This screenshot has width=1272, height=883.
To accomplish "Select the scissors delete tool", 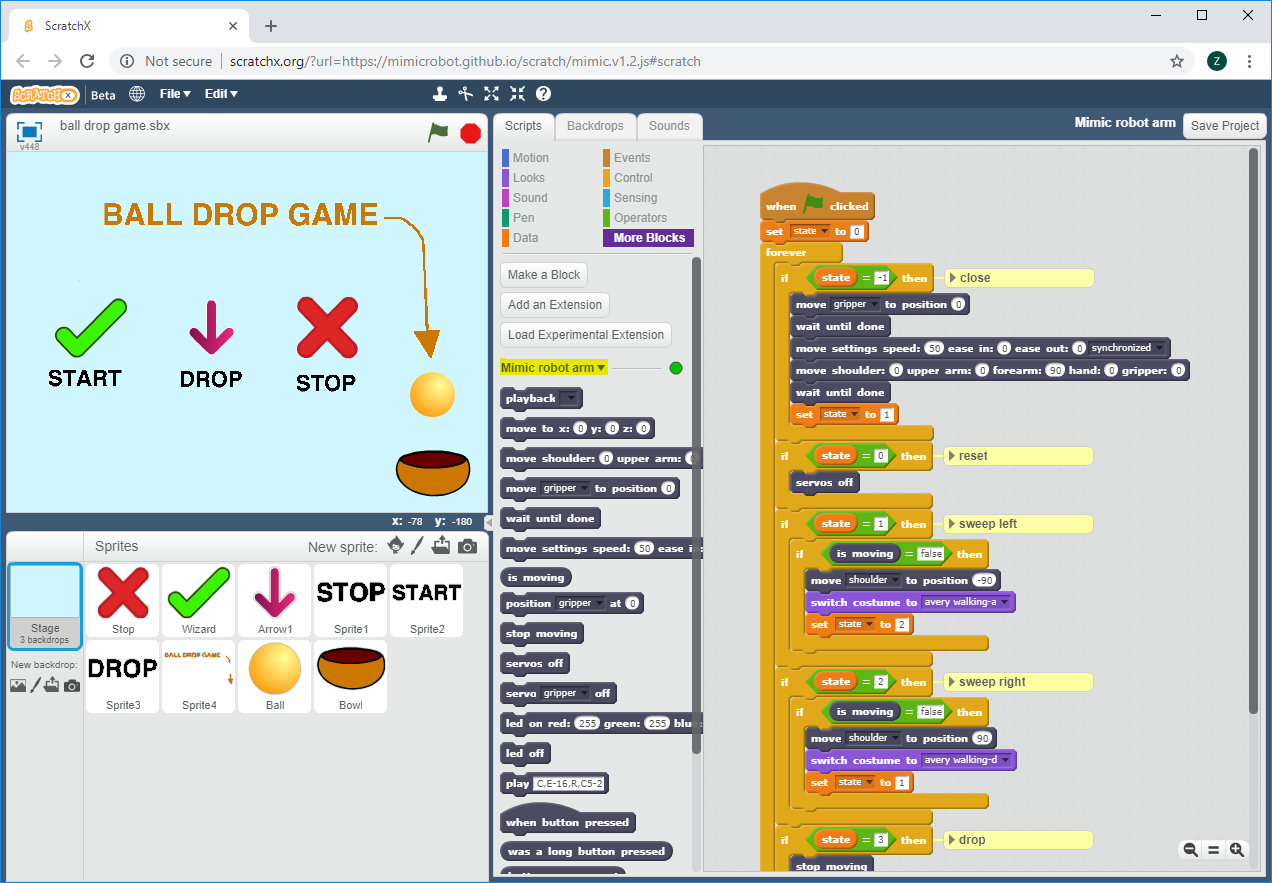I will 465,94.
